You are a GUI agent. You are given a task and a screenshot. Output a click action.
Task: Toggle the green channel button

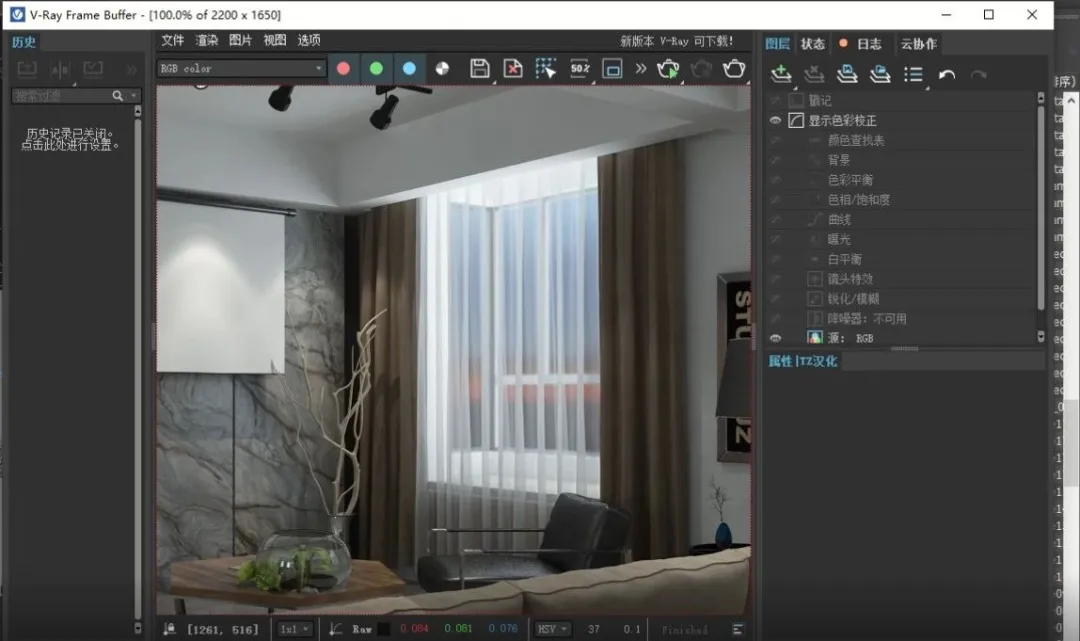[376, 68]
